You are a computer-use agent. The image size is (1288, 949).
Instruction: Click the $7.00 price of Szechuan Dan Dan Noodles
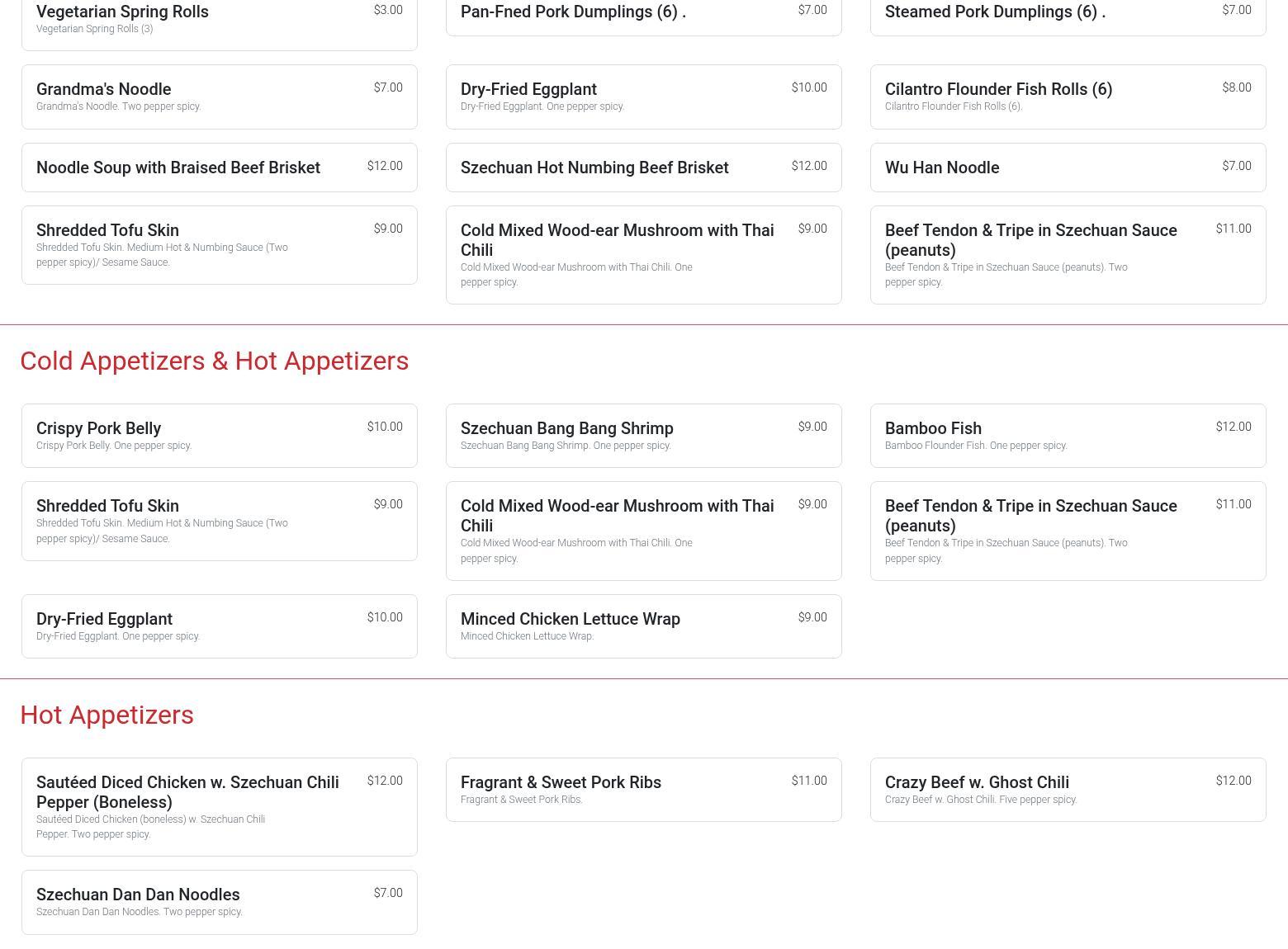[388, 893]
